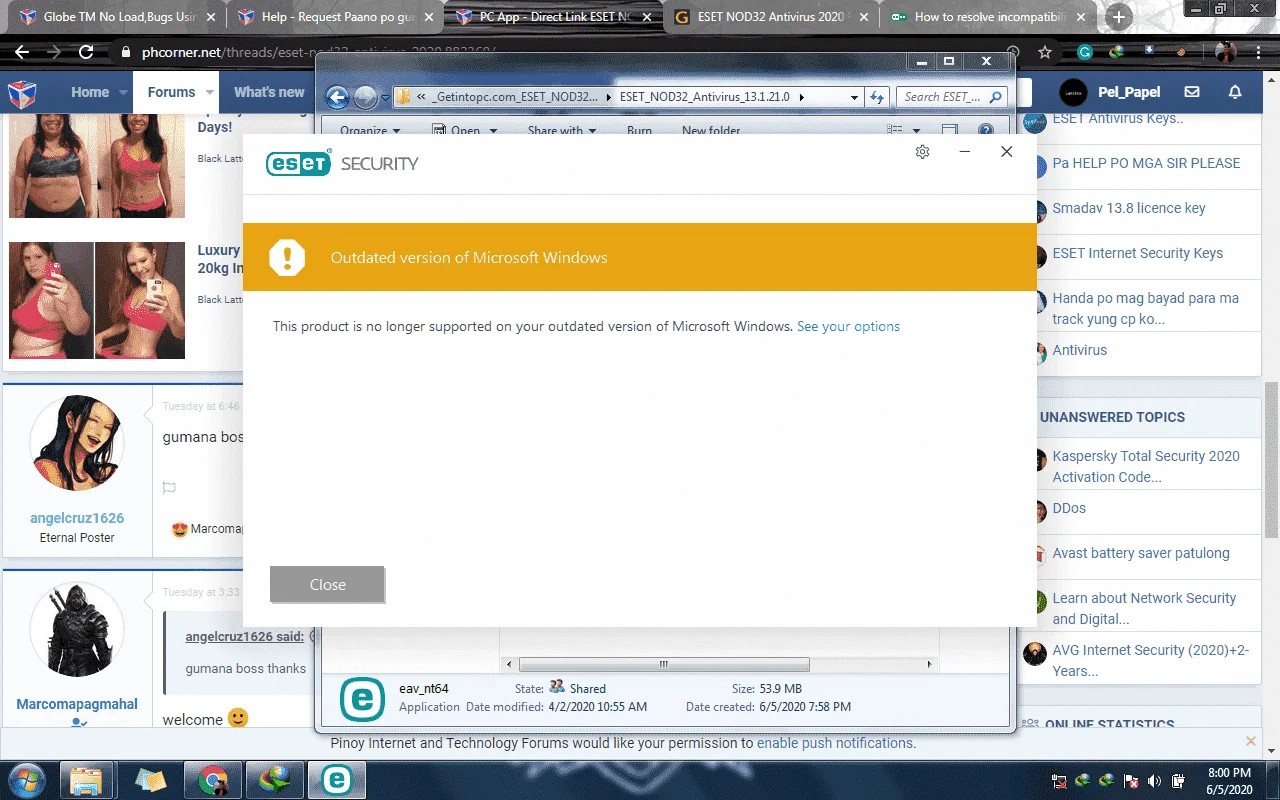The height and width of the screenshot is (800, 1280).
Task: Expand breadcrumb arrow after ESET_NOD32_Antivirus_13.1.21.0
Action: pos(800,97)
